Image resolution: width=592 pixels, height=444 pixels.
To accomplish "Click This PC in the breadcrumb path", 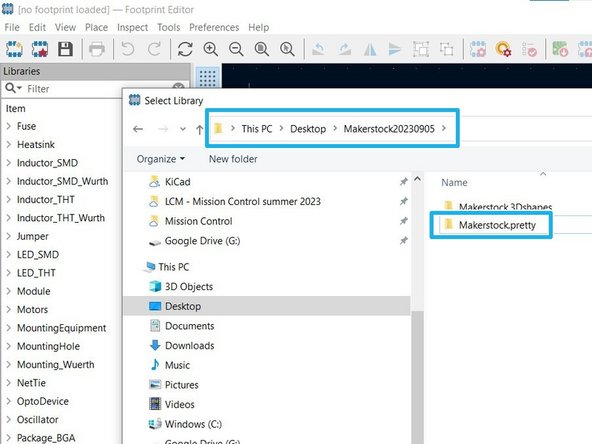I will 257,129.
